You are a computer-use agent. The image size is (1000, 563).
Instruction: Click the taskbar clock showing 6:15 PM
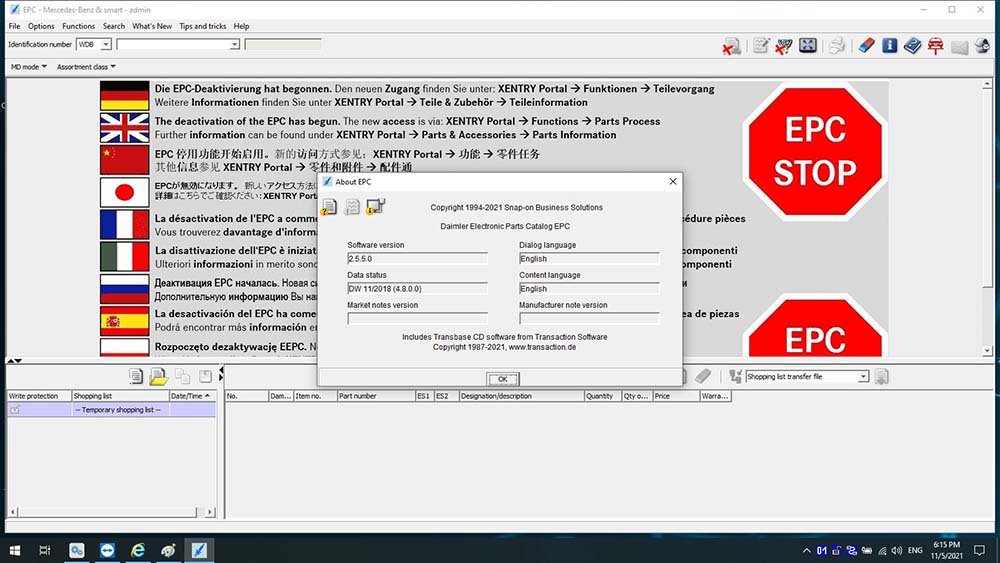tap(946, 550)
